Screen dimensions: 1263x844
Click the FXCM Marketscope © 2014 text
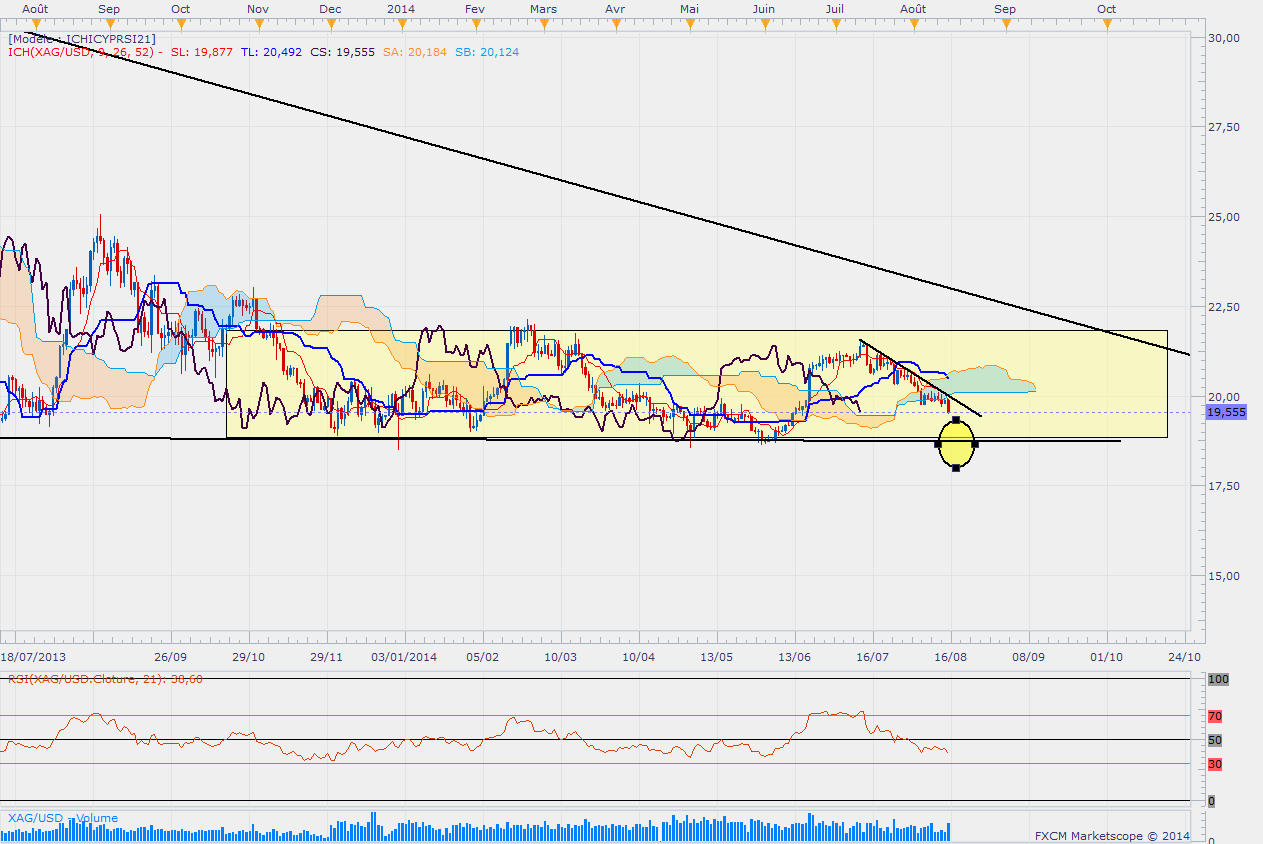[1110, 835]
